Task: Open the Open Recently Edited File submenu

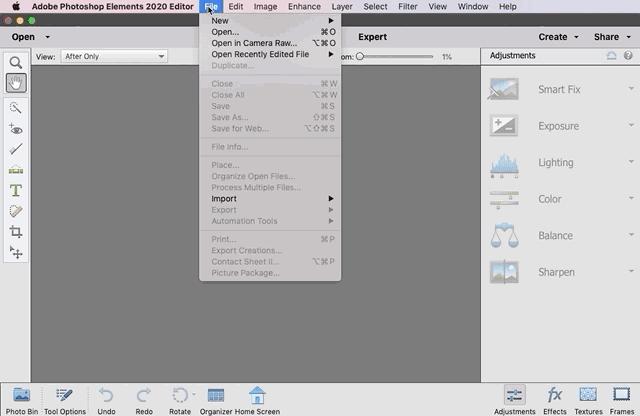Action: click(x=270, y=54)
